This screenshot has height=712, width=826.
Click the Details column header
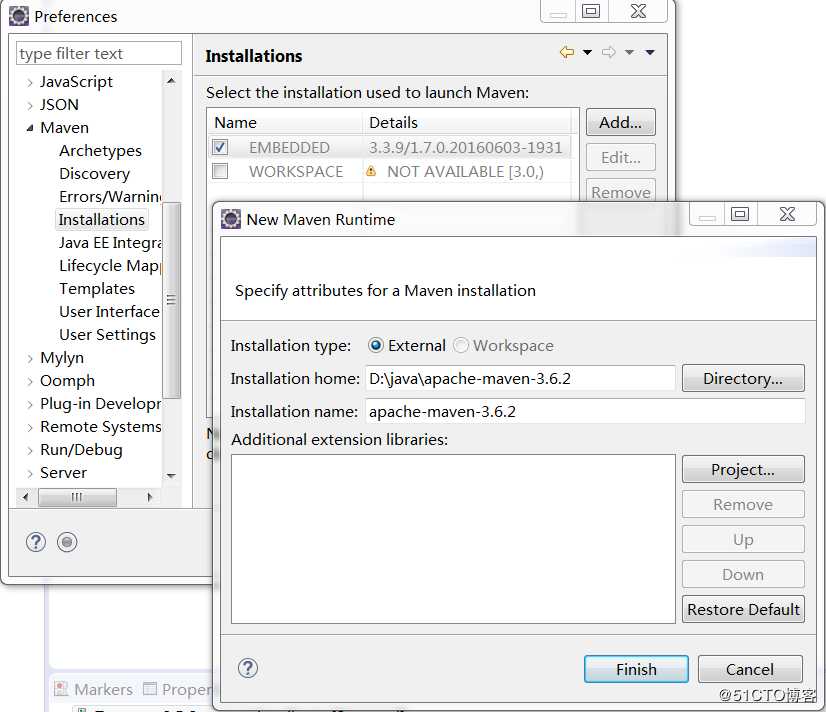[x=467, y=123]
